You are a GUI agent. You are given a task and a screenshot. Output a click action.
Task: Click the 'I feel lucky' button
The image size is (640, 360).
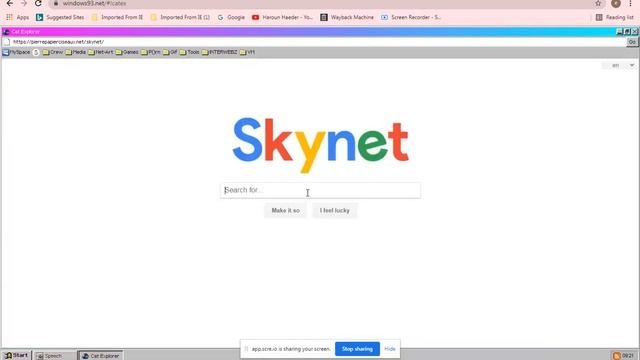coord(335,211)
